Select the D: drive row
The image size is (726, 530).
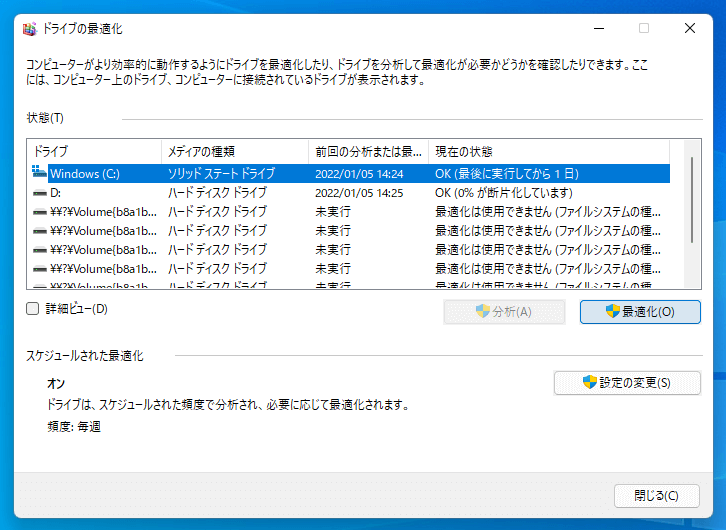click(x=348, y=193)
